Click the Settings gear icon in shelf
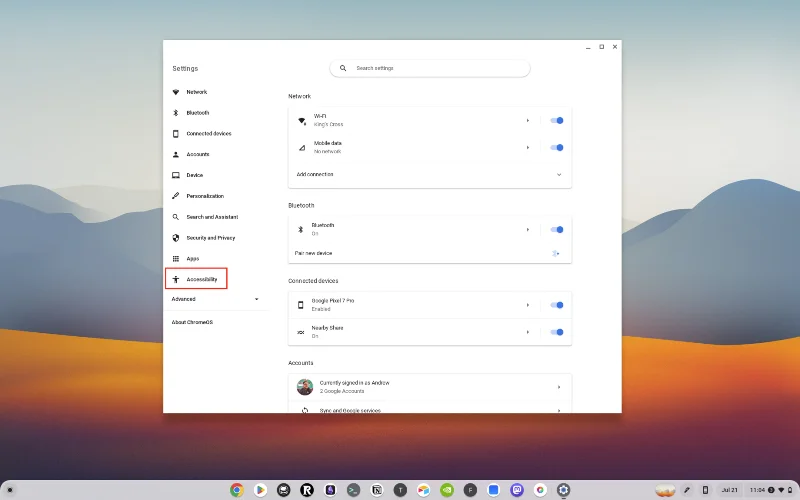Image resolution: width=800 pixels, height=500 pixels. tap(563, 490)
